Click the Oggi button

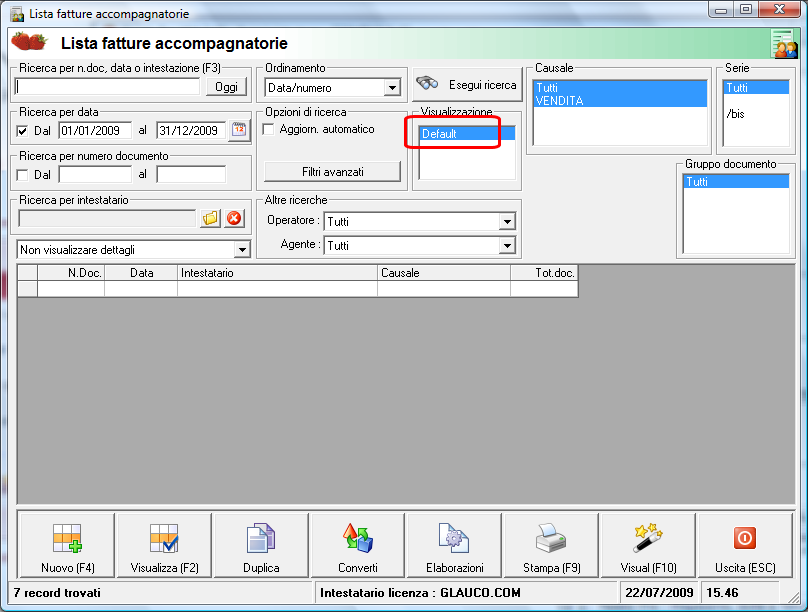[226, 87]
